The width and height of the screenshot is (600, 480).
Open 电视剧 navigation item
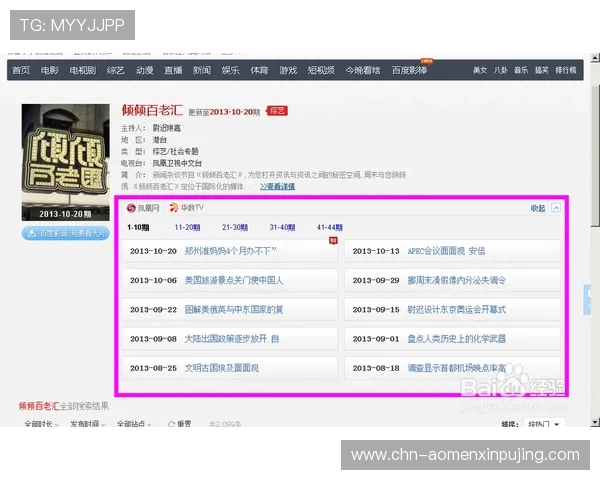83,70
